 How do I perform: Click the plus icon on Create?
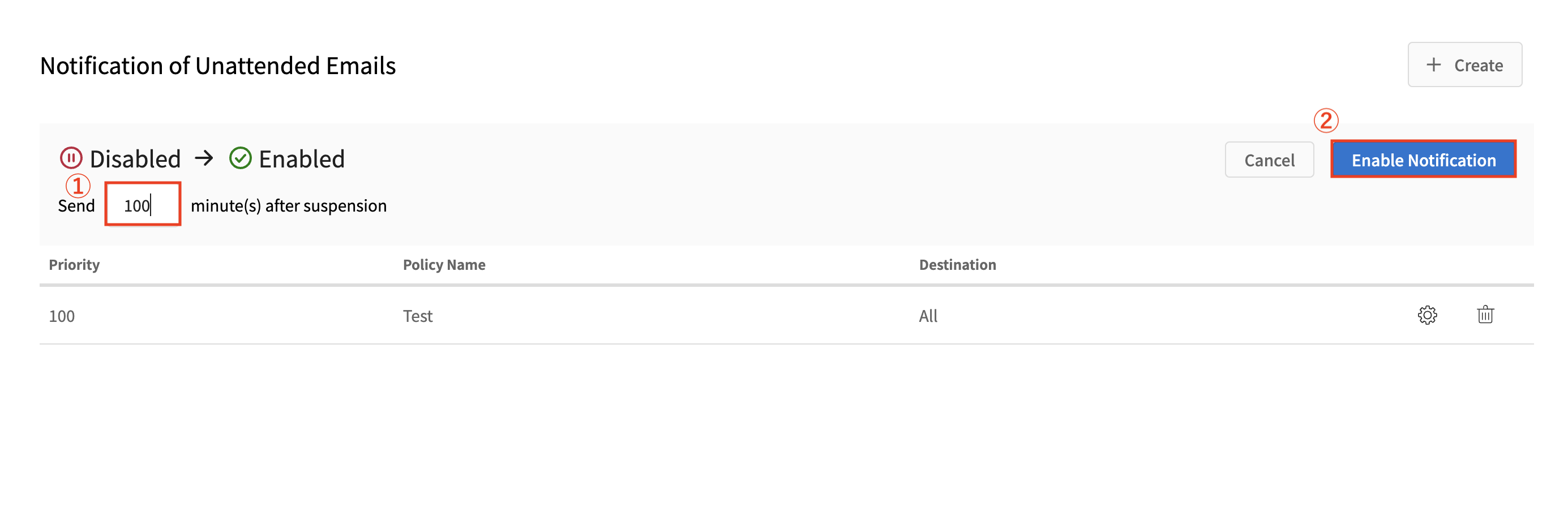click(x=1433, y=65)
